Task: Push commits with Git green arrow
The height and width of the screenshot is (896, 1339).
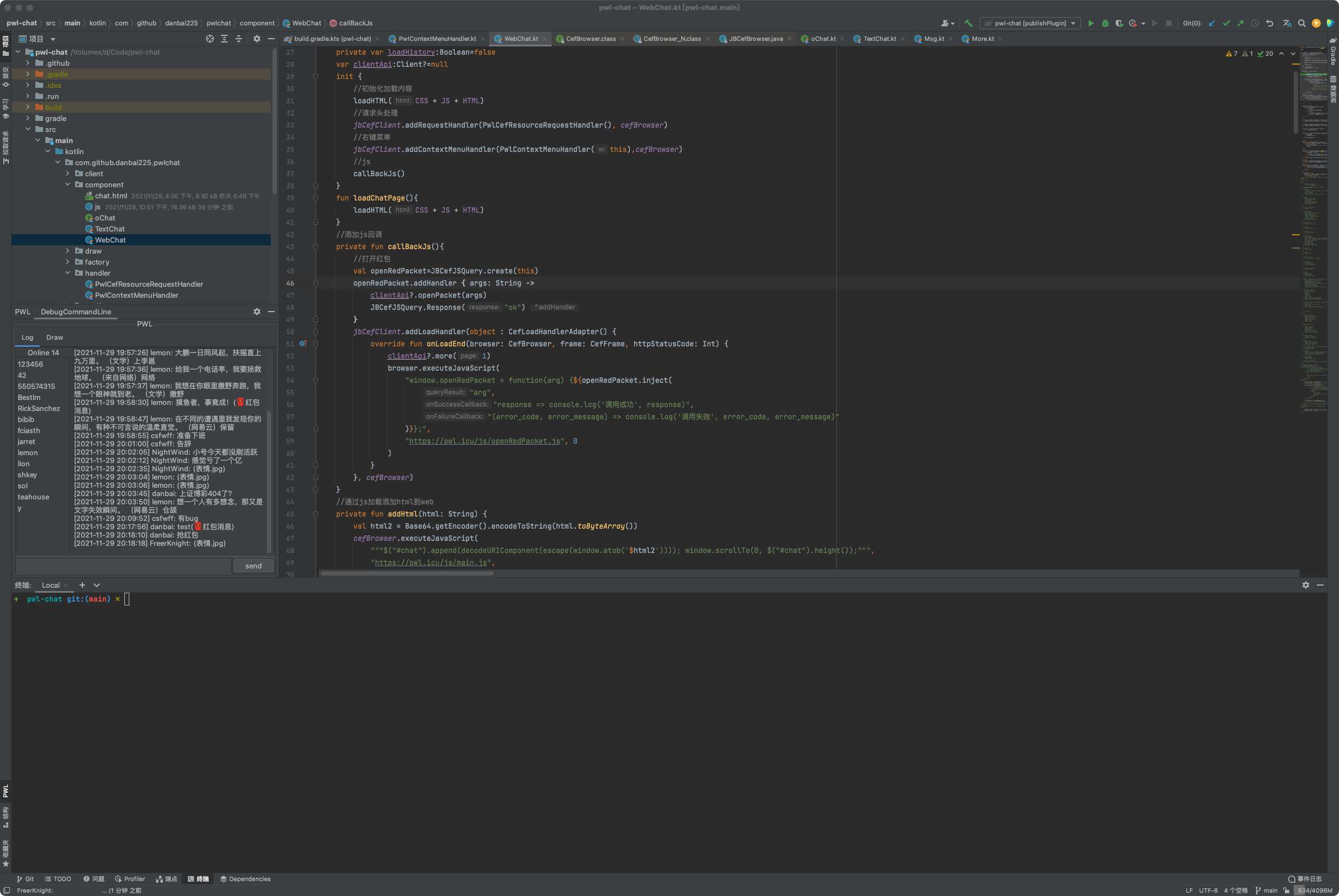Action: [x=1240, y=23]
